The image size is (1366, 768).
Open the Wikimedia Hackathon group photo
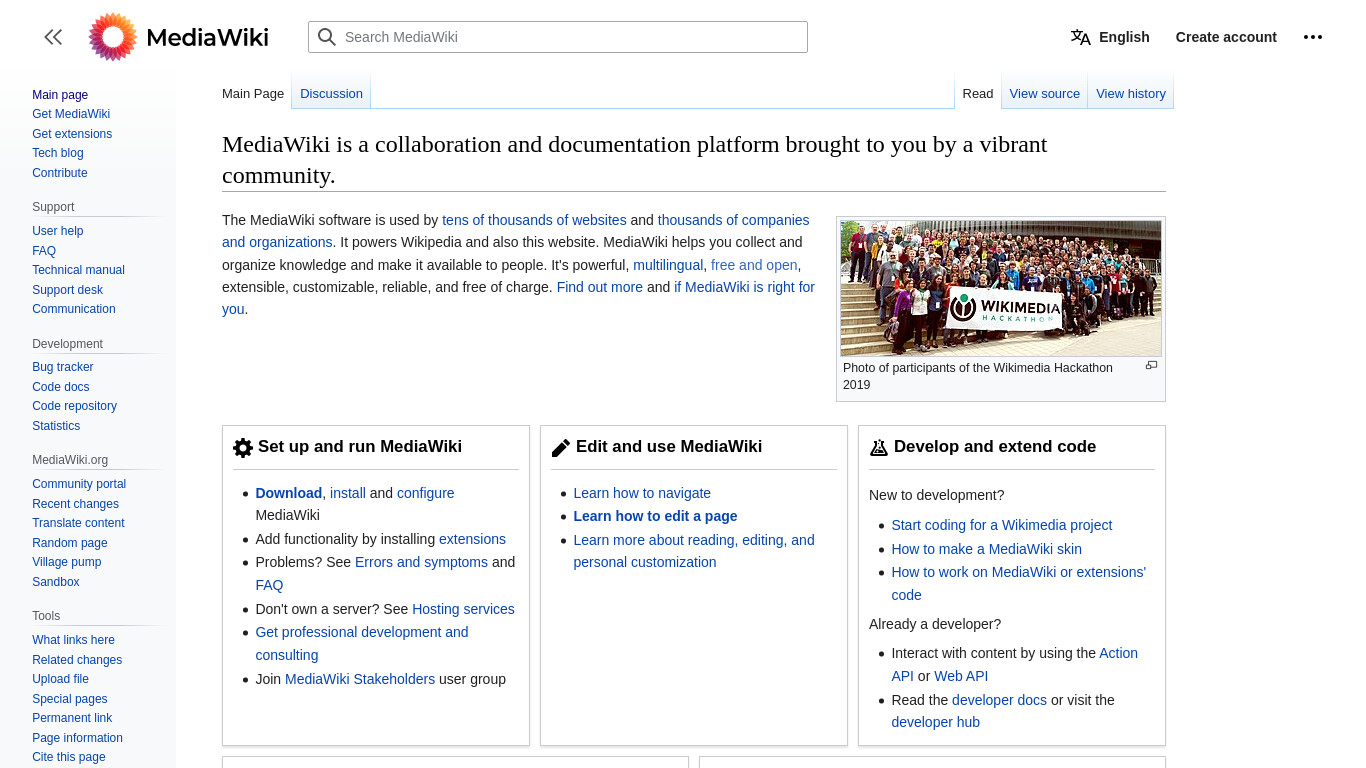click(x=1001, y=288)
